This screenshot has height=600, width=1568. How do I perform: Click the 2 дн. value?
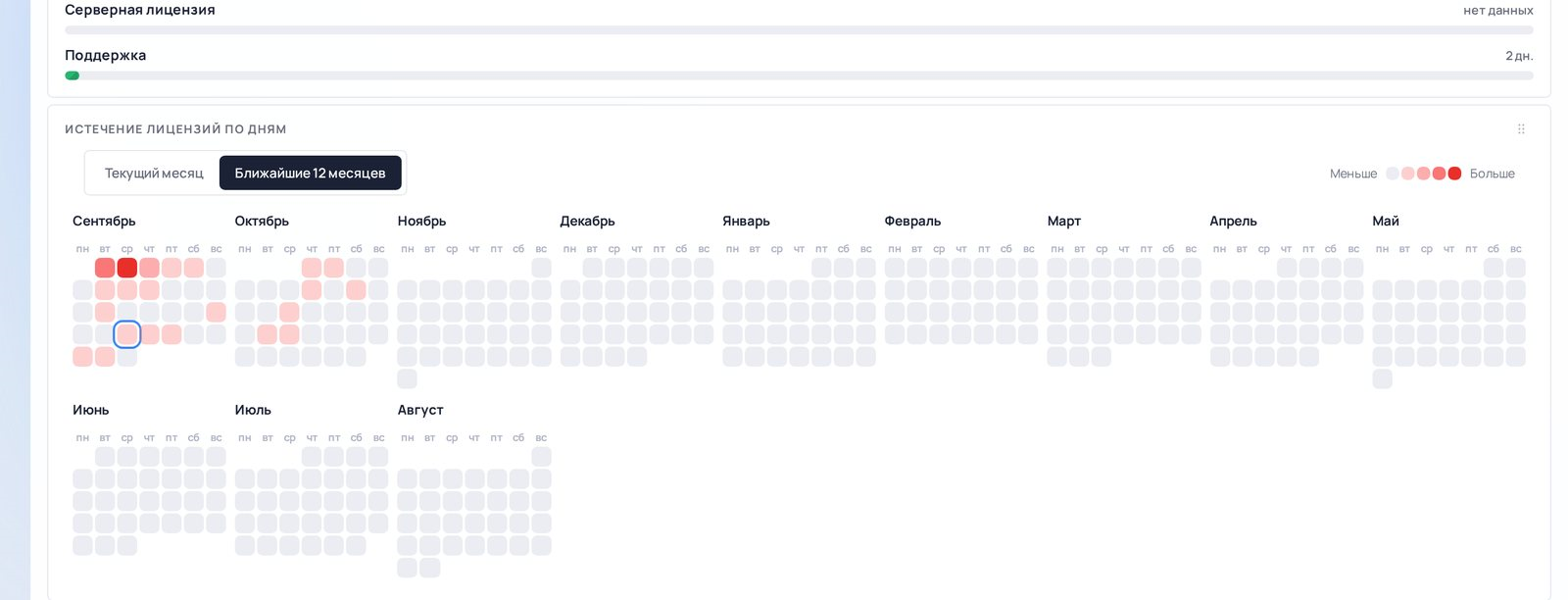coord(1519,56)
